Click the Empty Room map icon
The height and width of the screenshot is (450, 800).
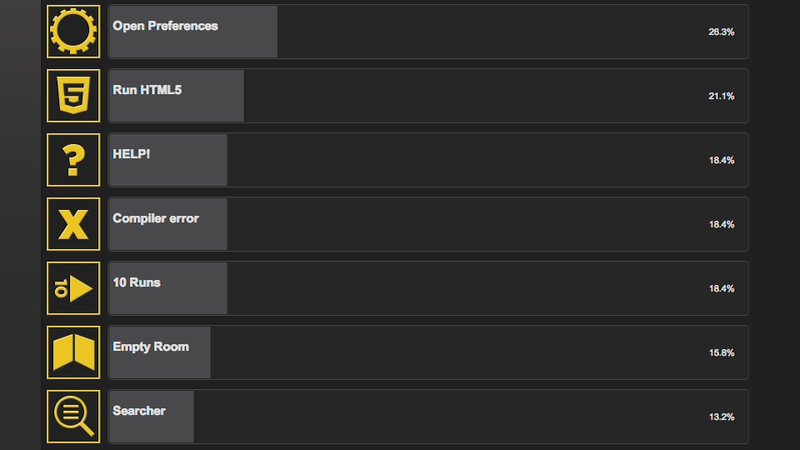[73, 353]
